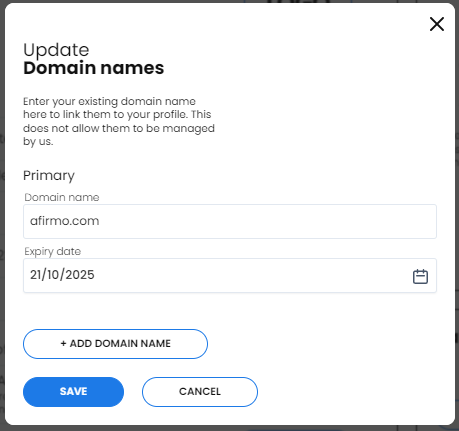Add another domain name entry
459x431 pixels.
tap(115, 344)
